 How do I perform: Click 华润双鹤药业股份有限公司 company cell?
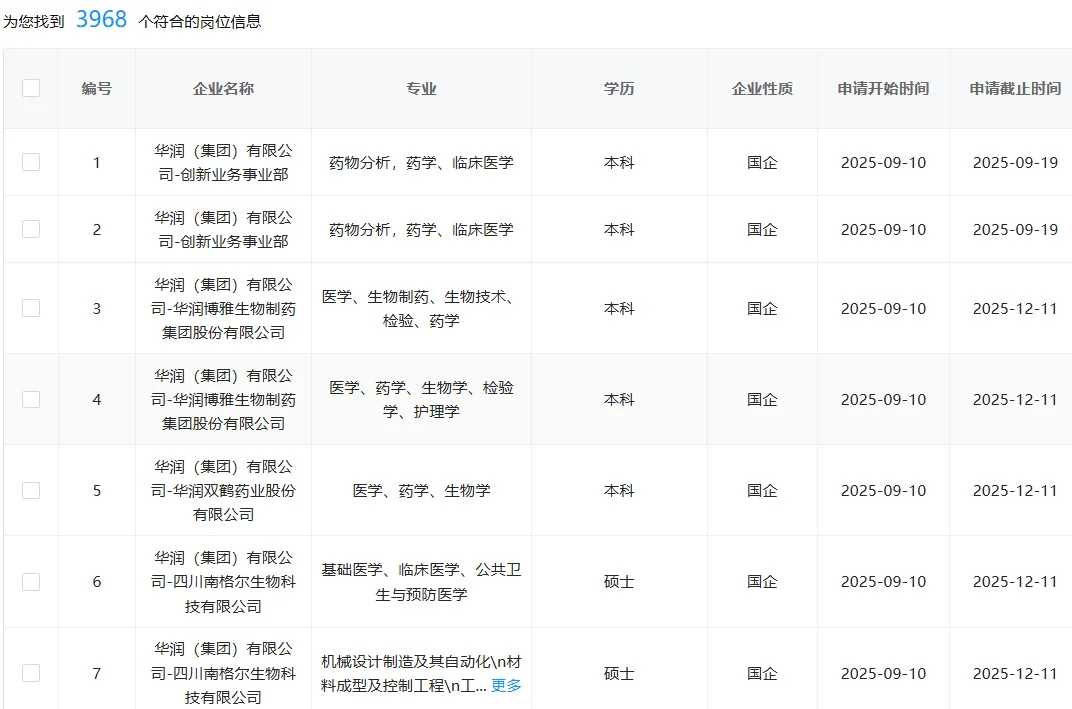[x=224, y=490]
